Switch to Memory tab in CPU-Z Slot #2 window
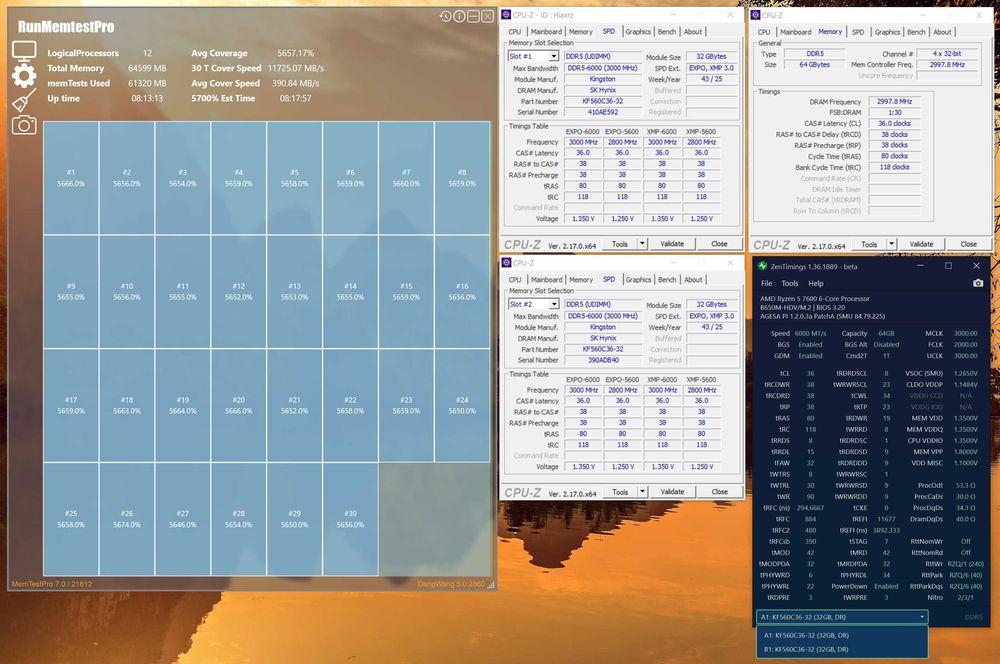This screenshot has height=664, width=1000. tap(581, 280)
